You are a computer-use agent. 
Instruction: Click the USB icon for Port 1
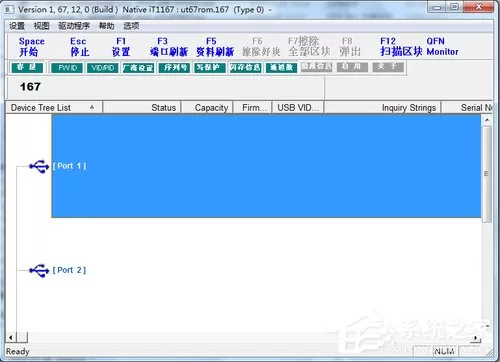39,166
